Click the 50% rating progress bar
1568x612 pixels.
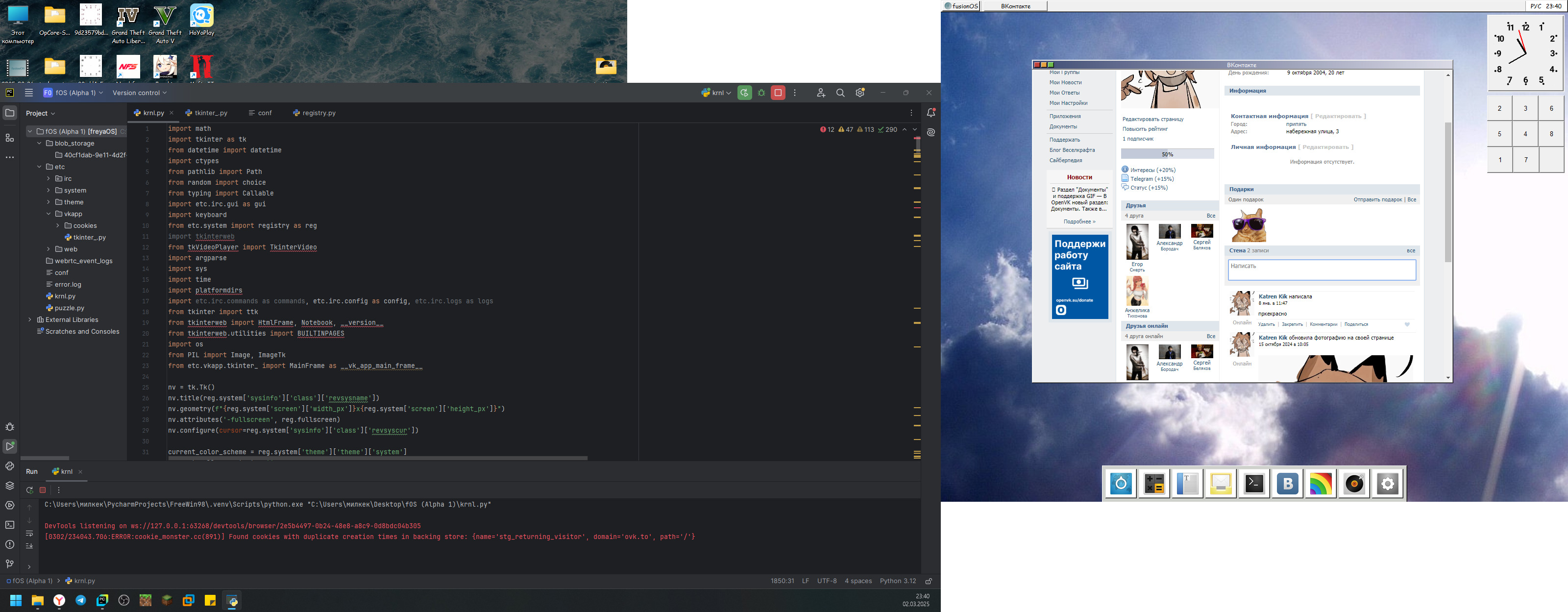pyautogui.click(x=1167, y=155)
